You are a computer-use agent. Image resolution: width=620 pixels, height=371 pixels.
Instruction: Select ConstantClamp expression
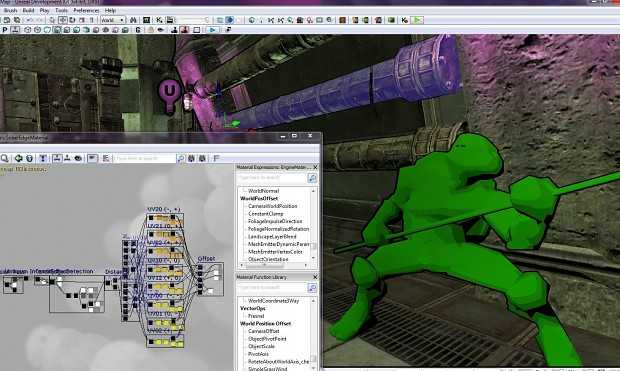[265, 214]
